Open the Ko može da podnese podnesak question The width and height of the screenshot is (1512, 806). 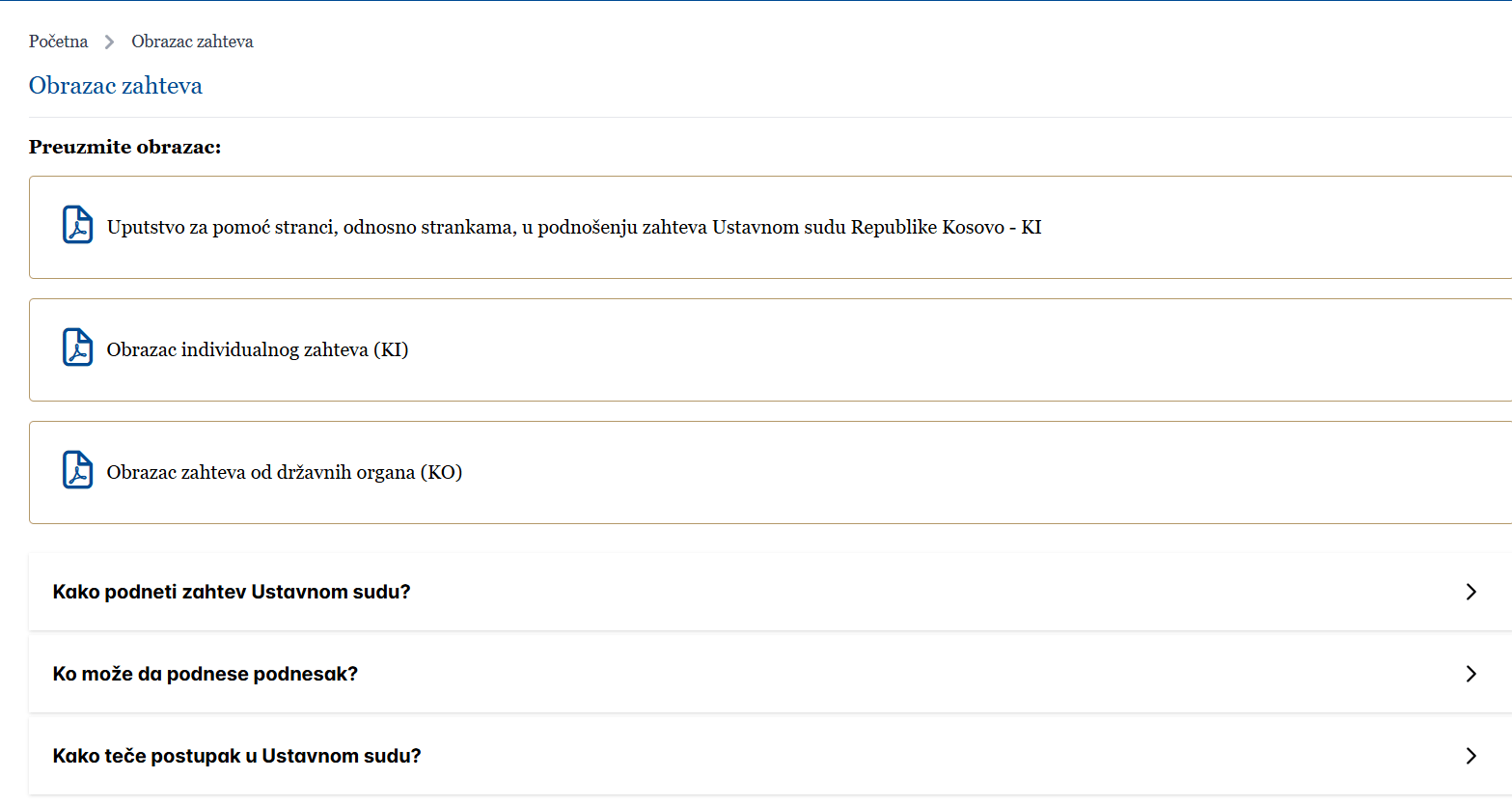(206, 674)
